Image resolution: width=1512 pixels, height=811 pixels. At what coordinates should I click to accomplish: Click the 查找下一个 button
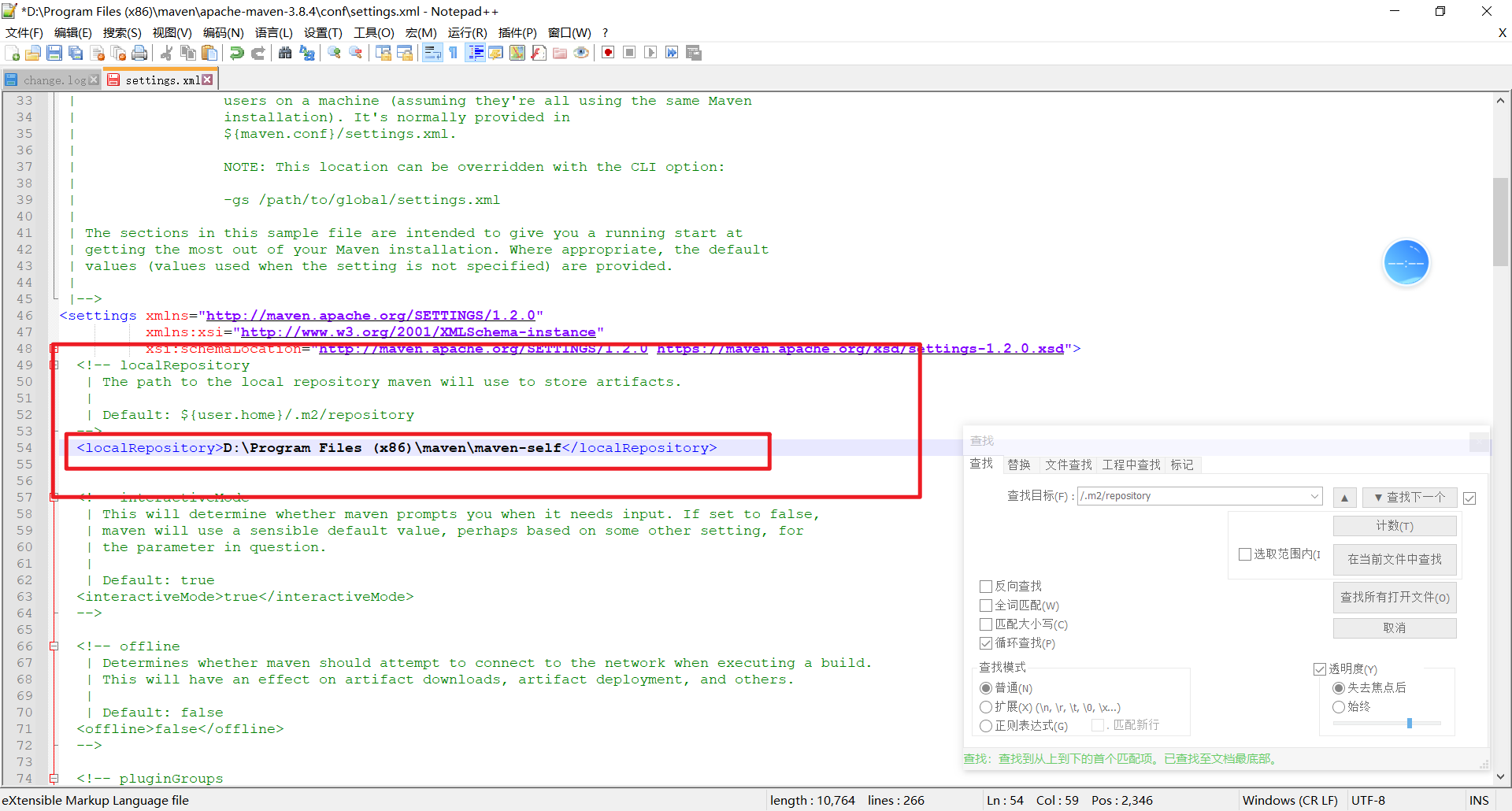click(x=1410, y=497)
